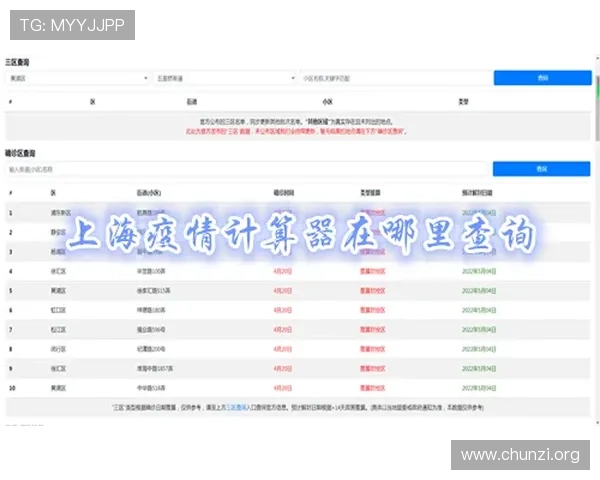Click the red type label in row 5

pos(372,291)
